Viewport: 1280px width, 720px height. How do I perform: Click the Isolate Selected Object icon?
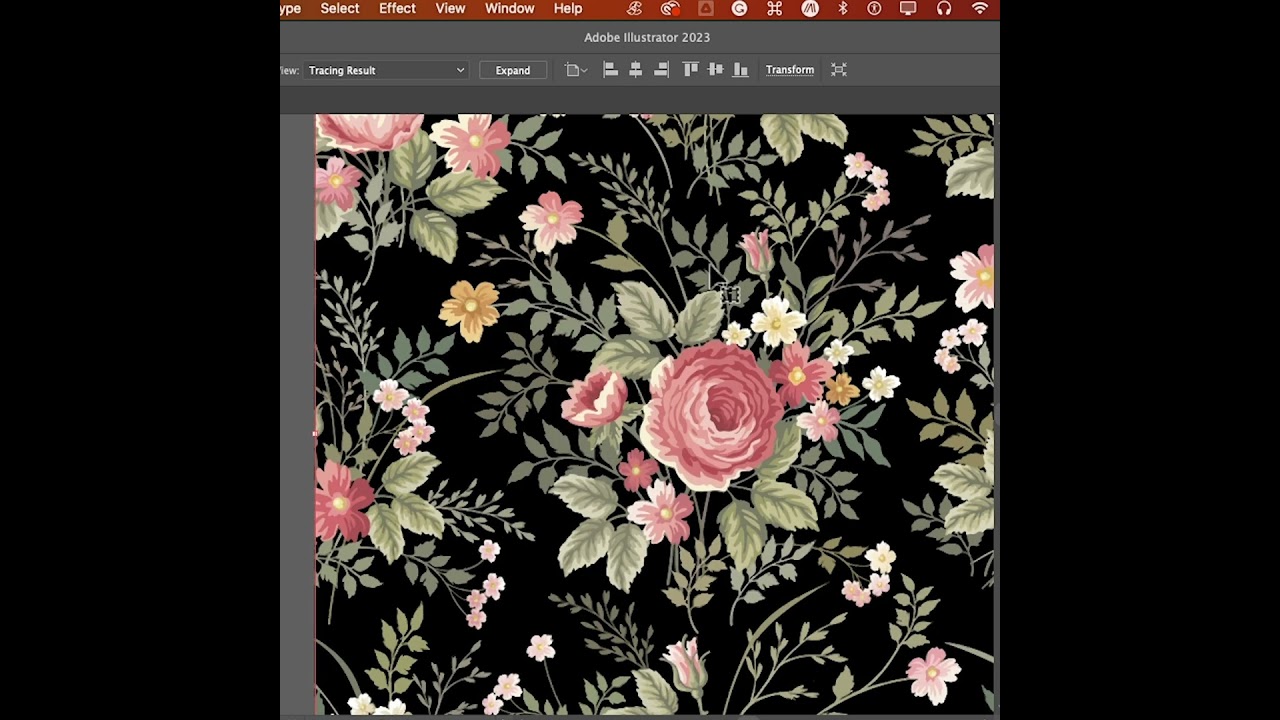pos(839,70)
